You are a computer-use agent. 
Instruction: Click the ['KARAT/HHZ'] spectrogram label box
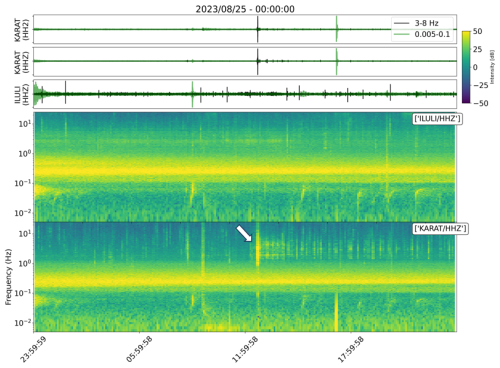440,228
